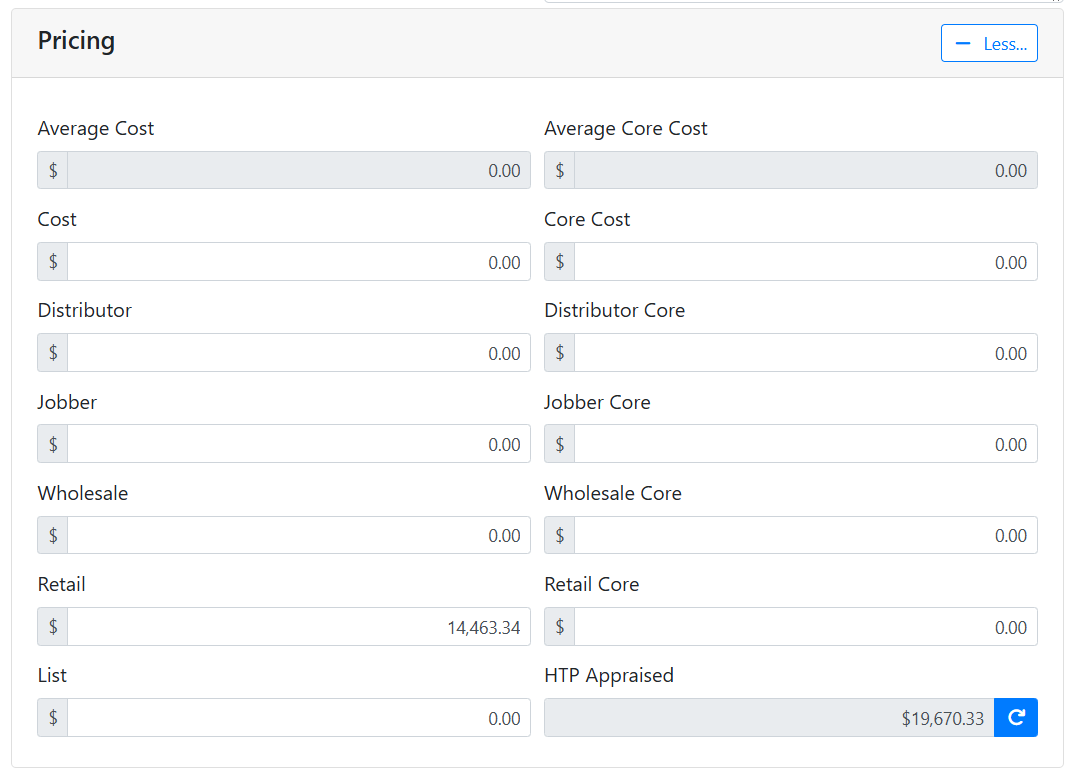
Task: Select the Jobber Core price input
Action: [x=805, y=444]
